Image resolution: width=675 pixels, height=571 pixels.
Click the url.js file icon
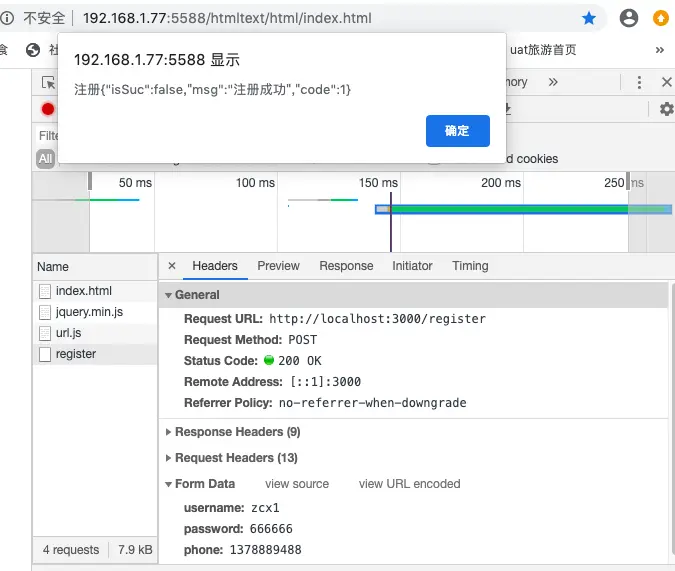tap(45, 333)
